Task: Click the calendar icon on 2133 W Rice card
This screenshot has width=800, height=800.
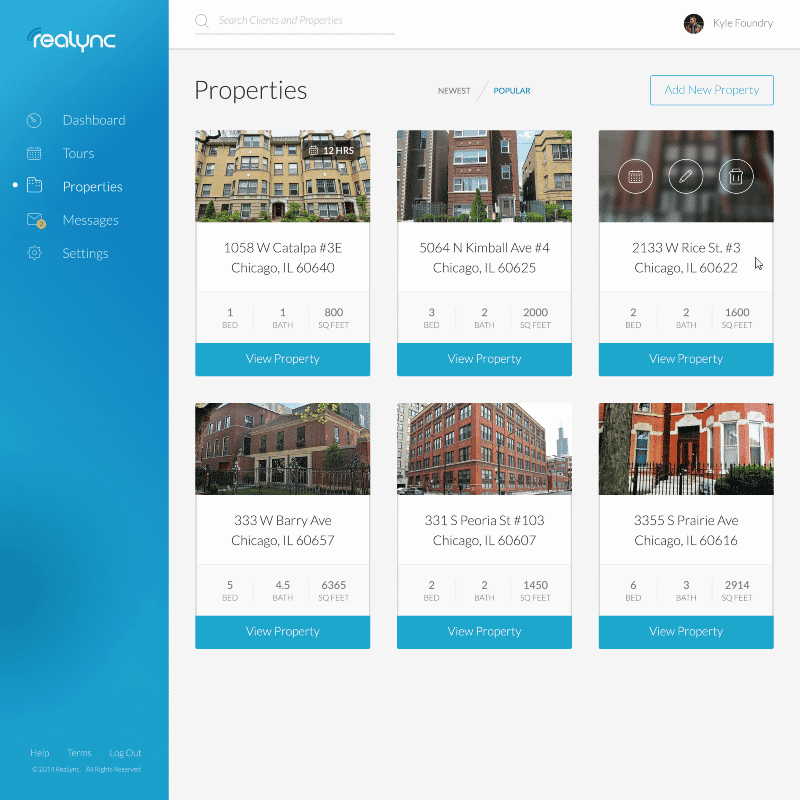Action: point(635,177)
